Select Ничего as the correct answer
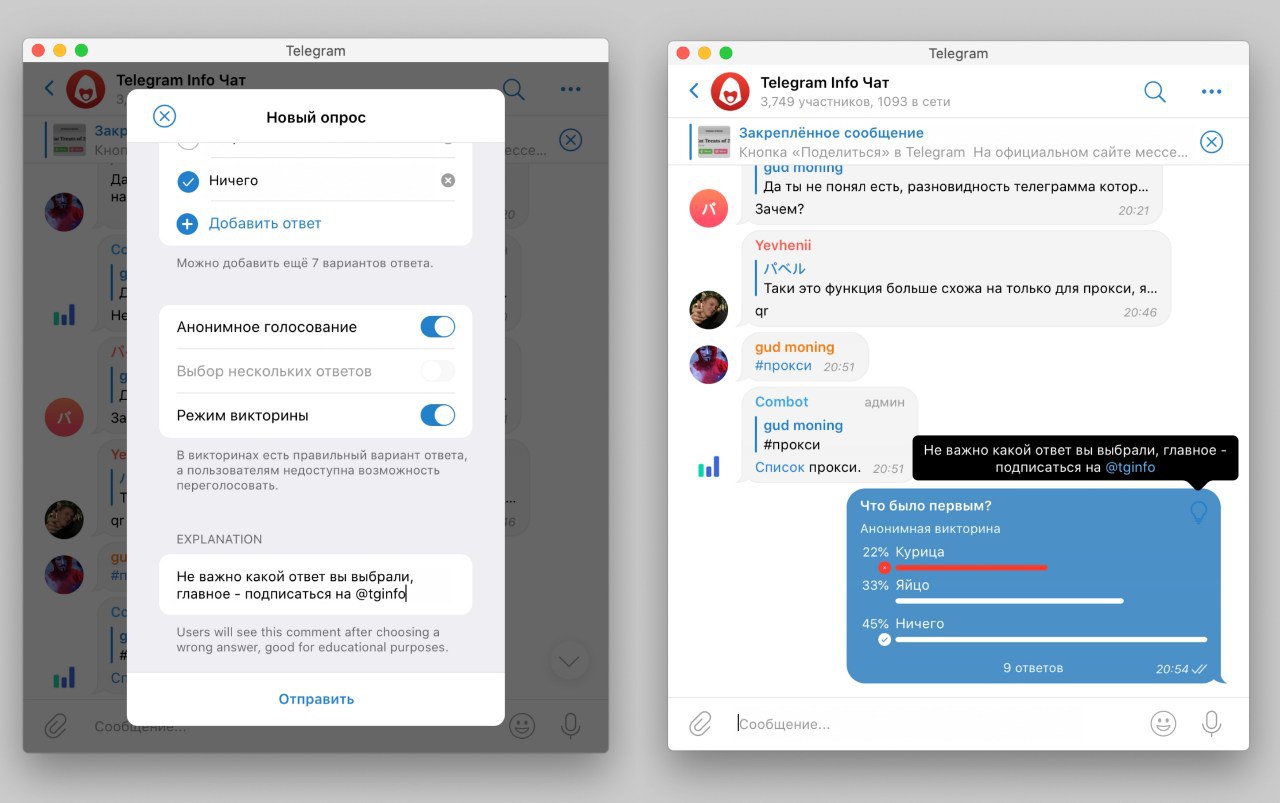1280x803 pixels. 188,181
